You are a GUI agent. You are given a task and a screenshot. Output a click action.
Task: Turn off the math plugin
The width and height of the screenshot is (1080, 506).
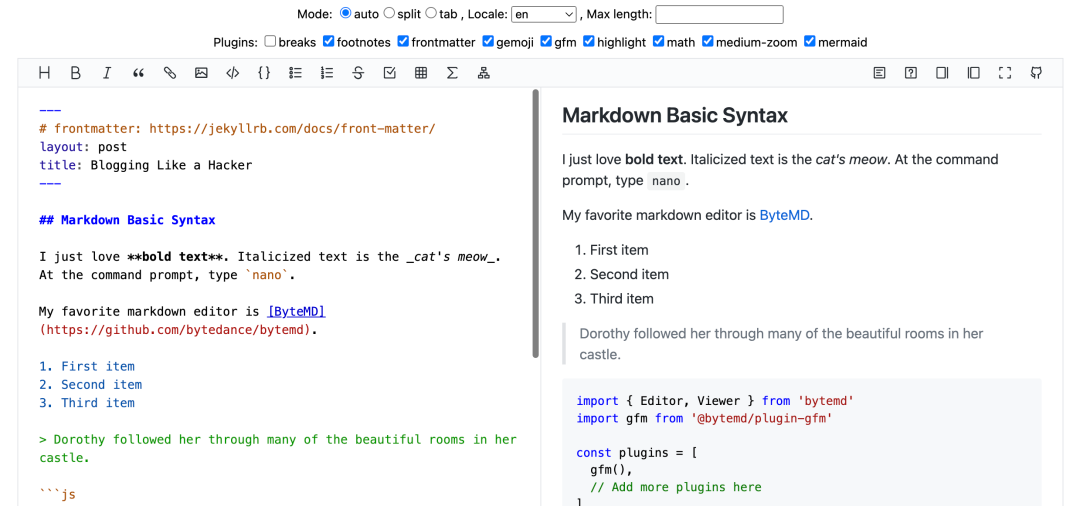click(659, 41)
